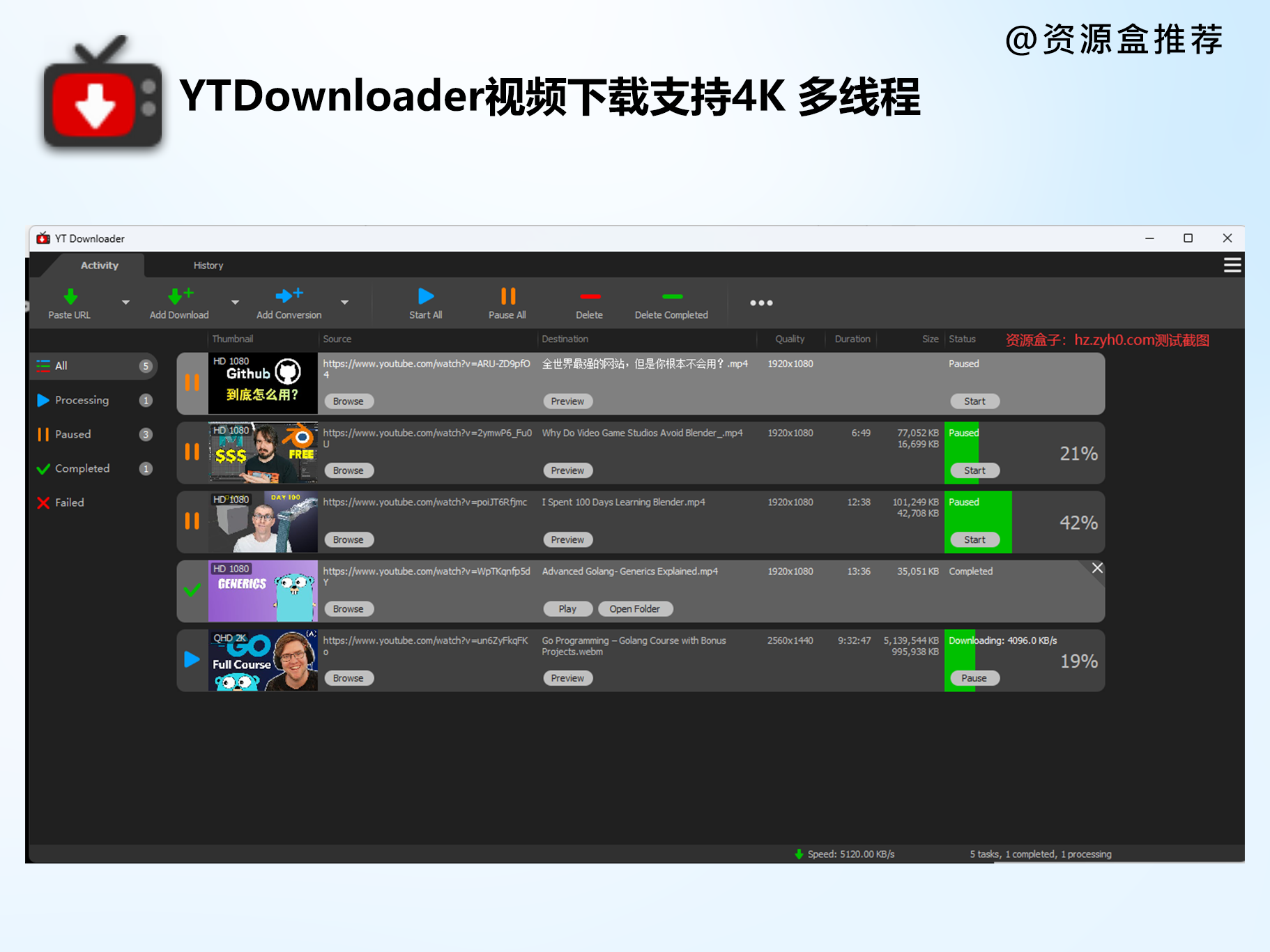The width and height of the screenshot is (1270, 952).
Task: Click the Status column header
Action: click(x=962, y=339)
